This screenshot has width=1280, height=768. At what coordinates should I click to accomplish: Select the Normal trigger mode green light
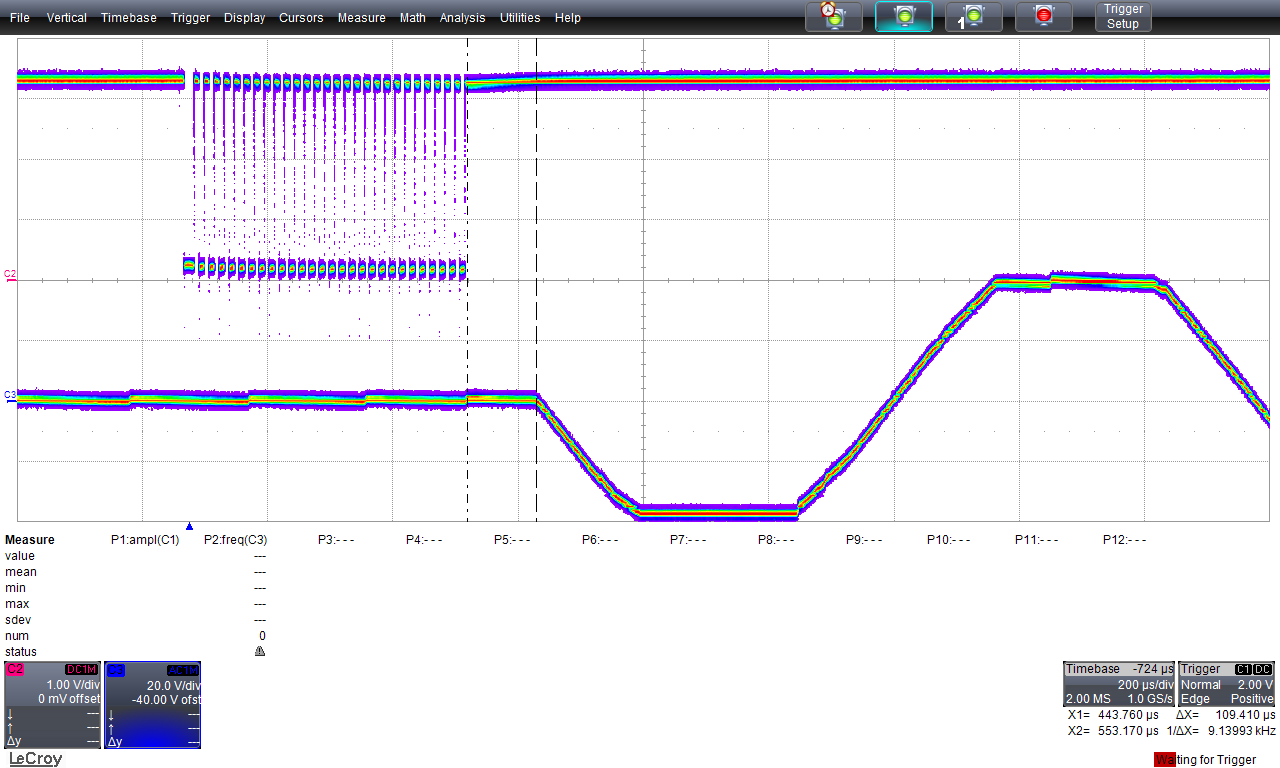click(x=904, y=16)
